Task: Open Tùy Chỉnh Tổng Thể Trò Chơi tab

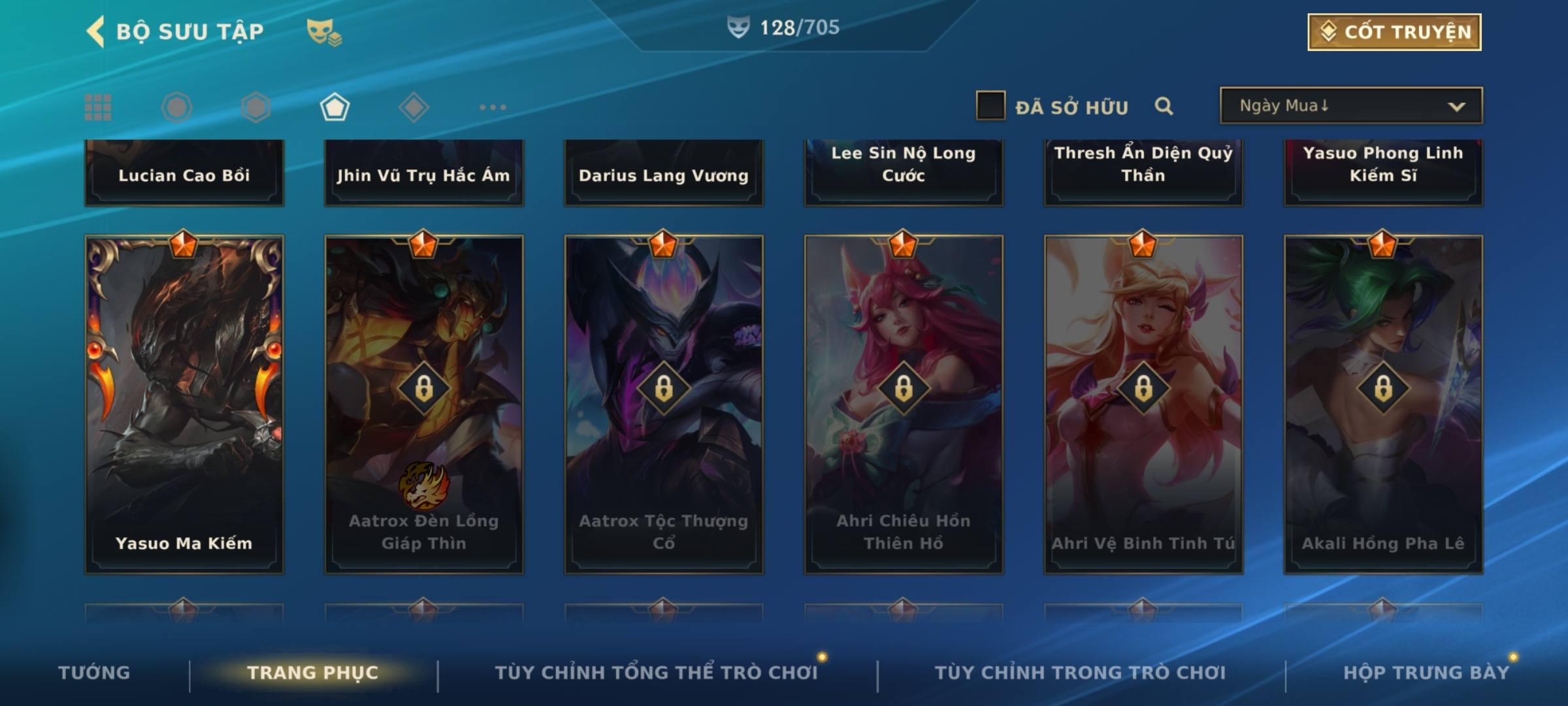Action: coord(656,673)
